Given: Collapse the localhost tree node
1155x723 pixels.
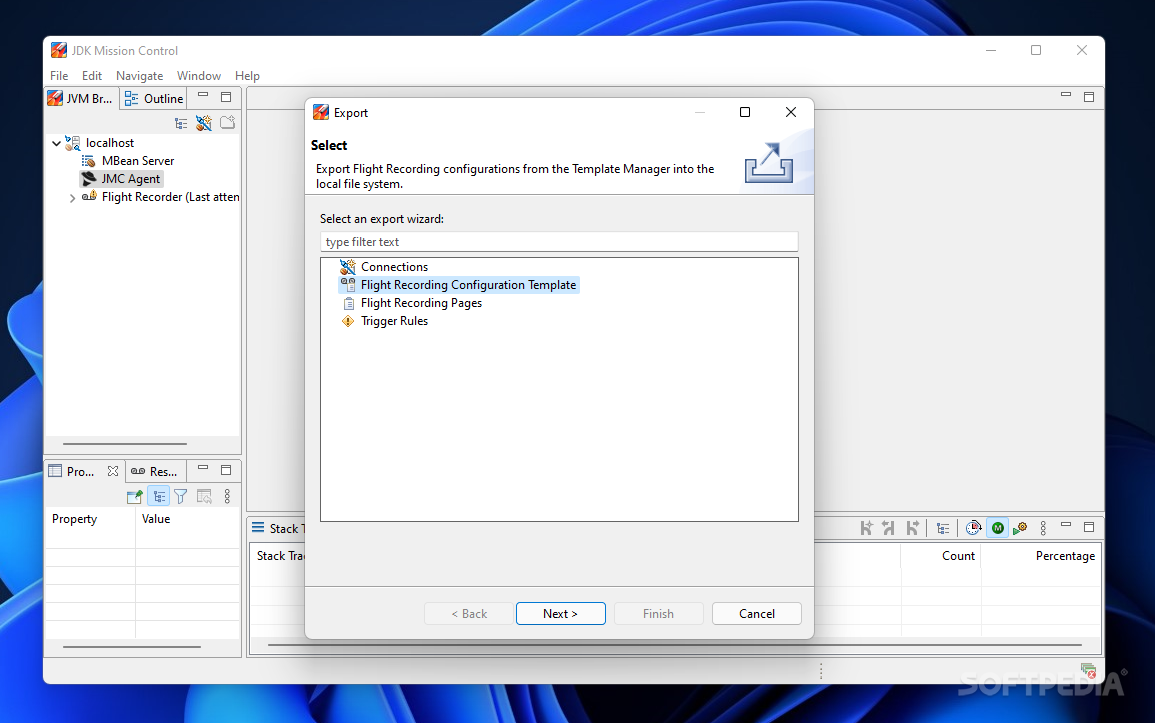Looking at the screenshot, I should [x=56, y=143].
